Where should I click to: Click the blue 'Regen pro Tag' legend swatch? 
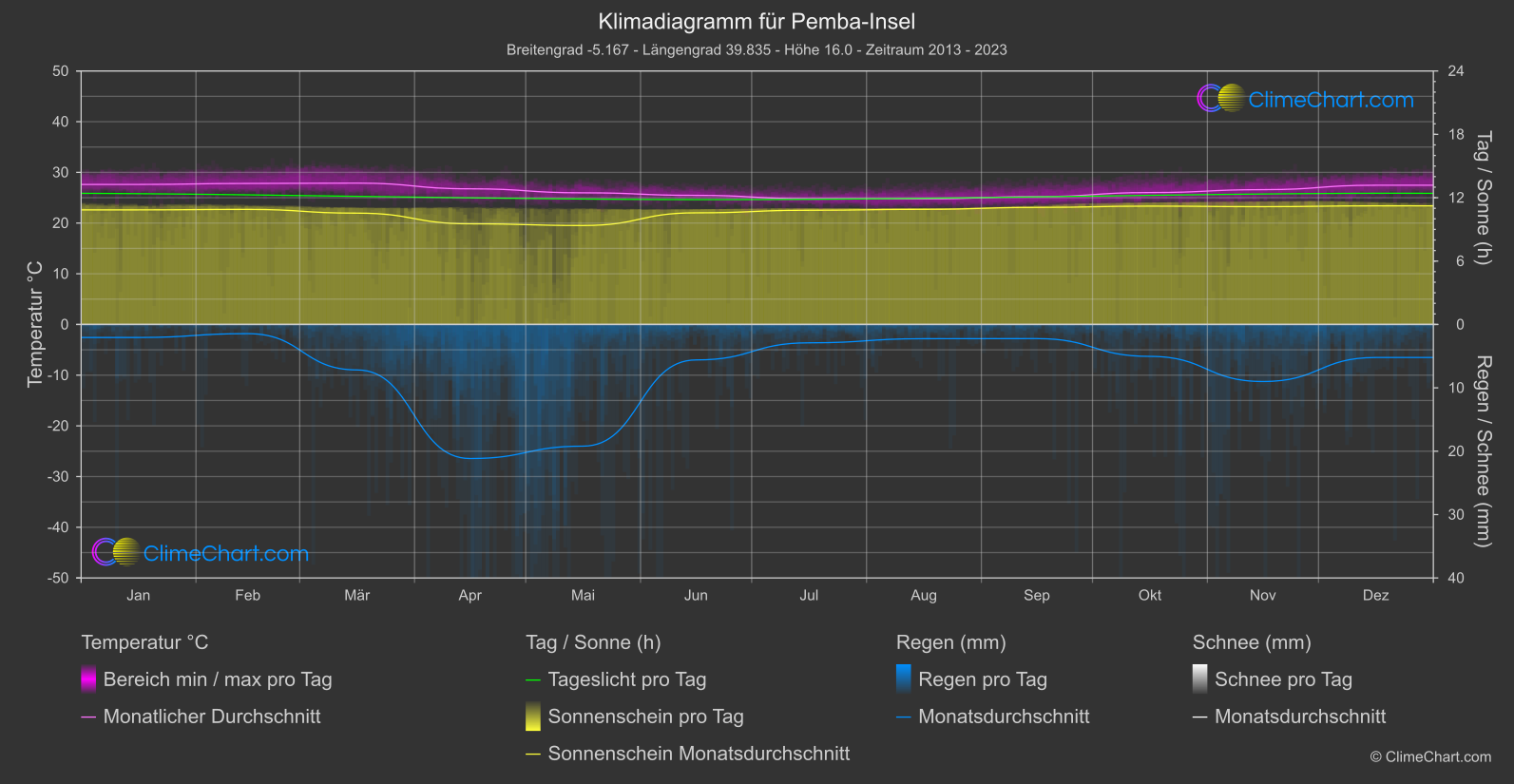904,679
